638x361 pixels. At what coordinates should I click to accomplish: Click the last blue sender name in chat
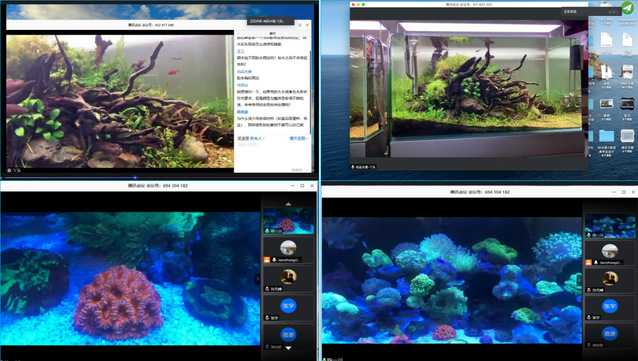click(243, 112)
